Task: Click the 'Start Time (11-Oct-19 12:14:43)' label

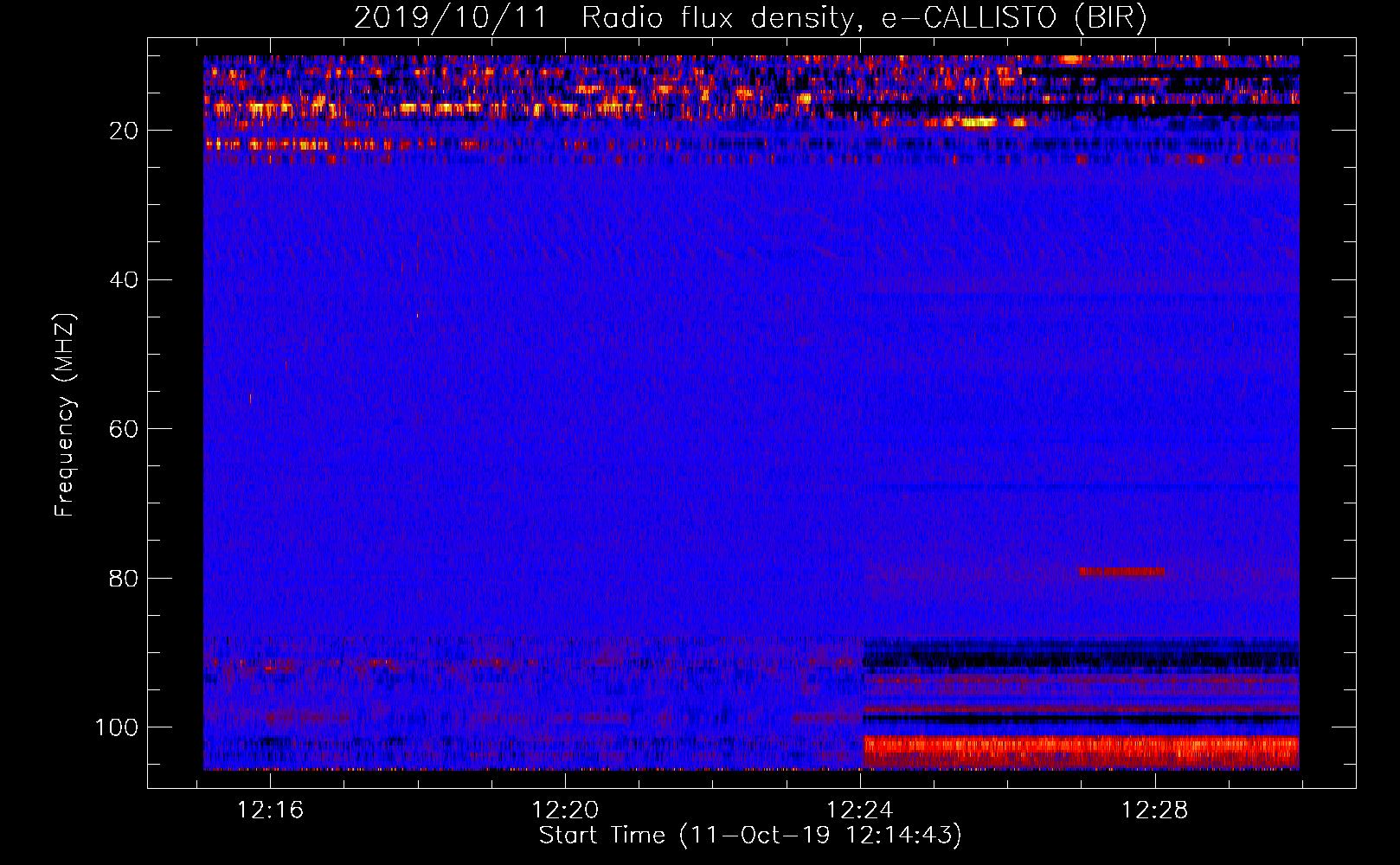Action: coord(750,836)
